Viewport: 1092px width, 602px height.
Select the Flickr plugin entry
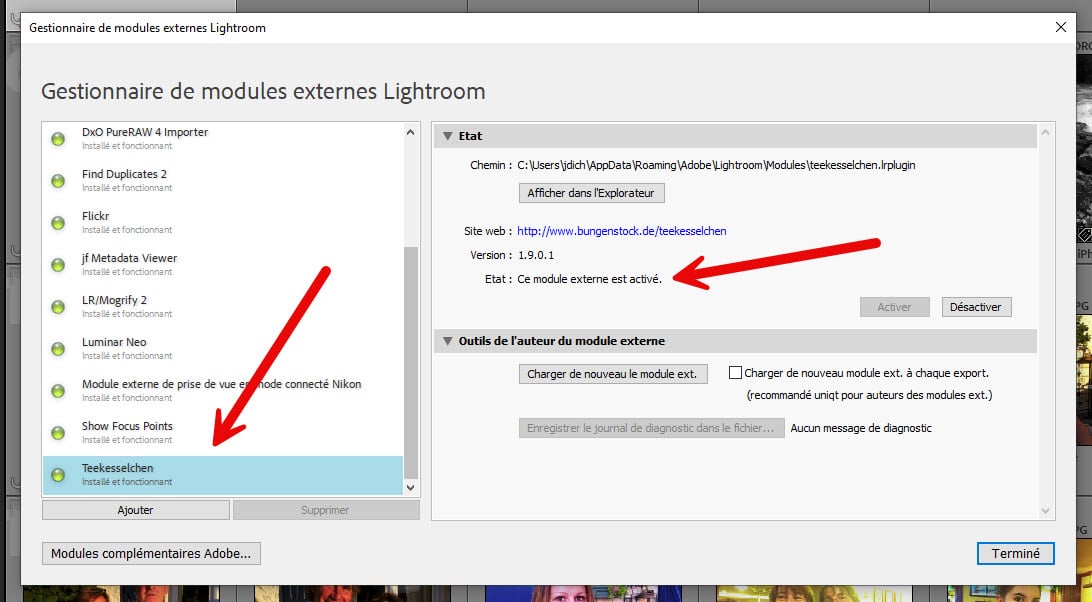point(223,222)
